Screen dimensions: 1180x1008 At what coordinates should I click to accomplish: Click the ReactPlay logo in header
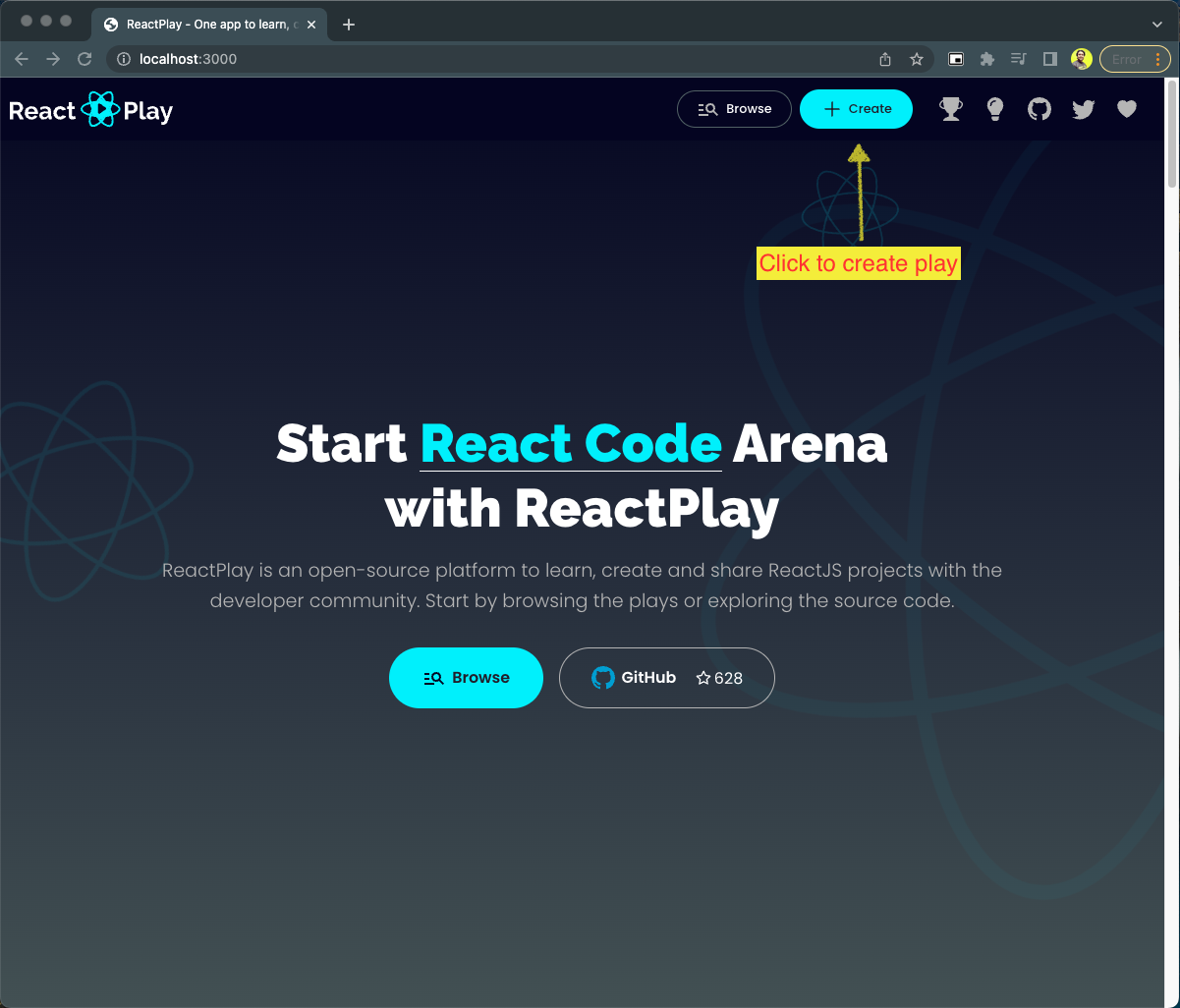tap(91, 110)
